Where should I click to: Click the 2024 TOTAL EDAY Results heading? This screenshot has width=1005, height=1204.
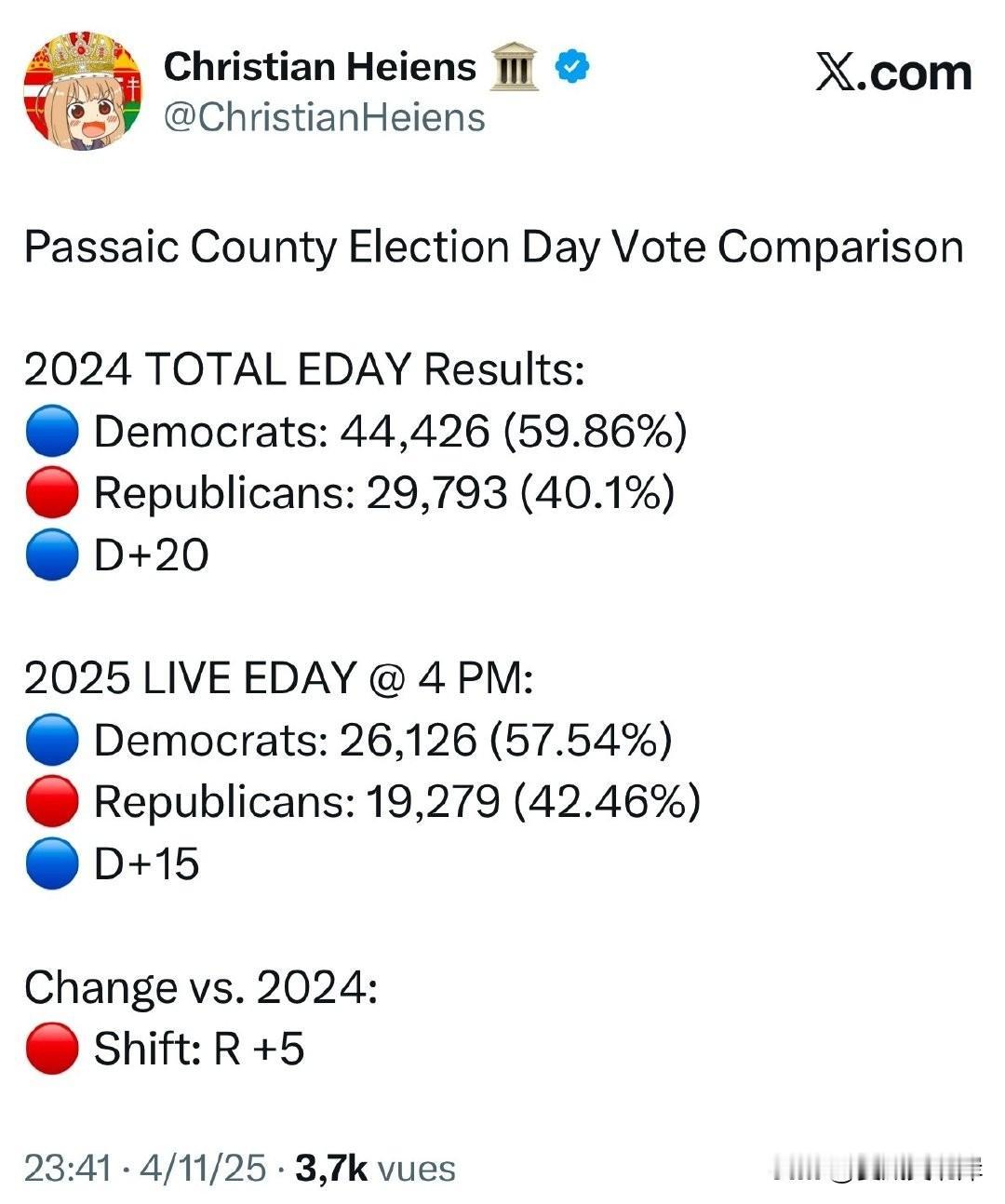pyautogui.click(x=304, y=370)
